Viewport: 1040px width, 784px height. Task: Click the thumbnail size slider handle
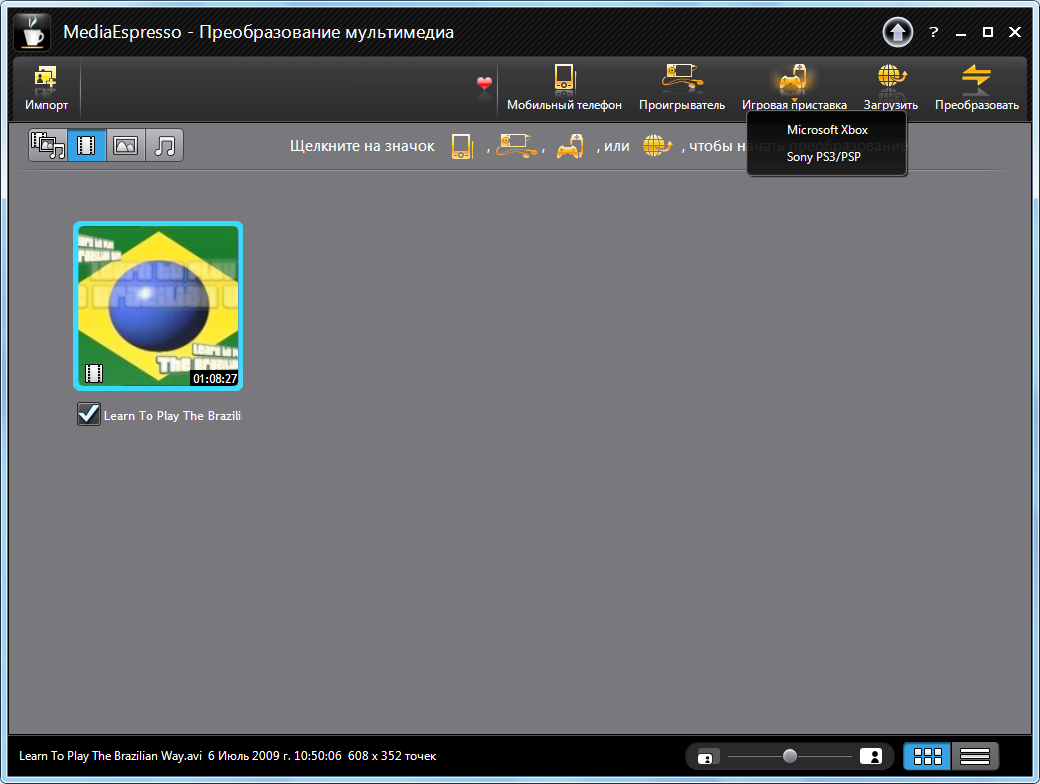click(x=790, y=756)
